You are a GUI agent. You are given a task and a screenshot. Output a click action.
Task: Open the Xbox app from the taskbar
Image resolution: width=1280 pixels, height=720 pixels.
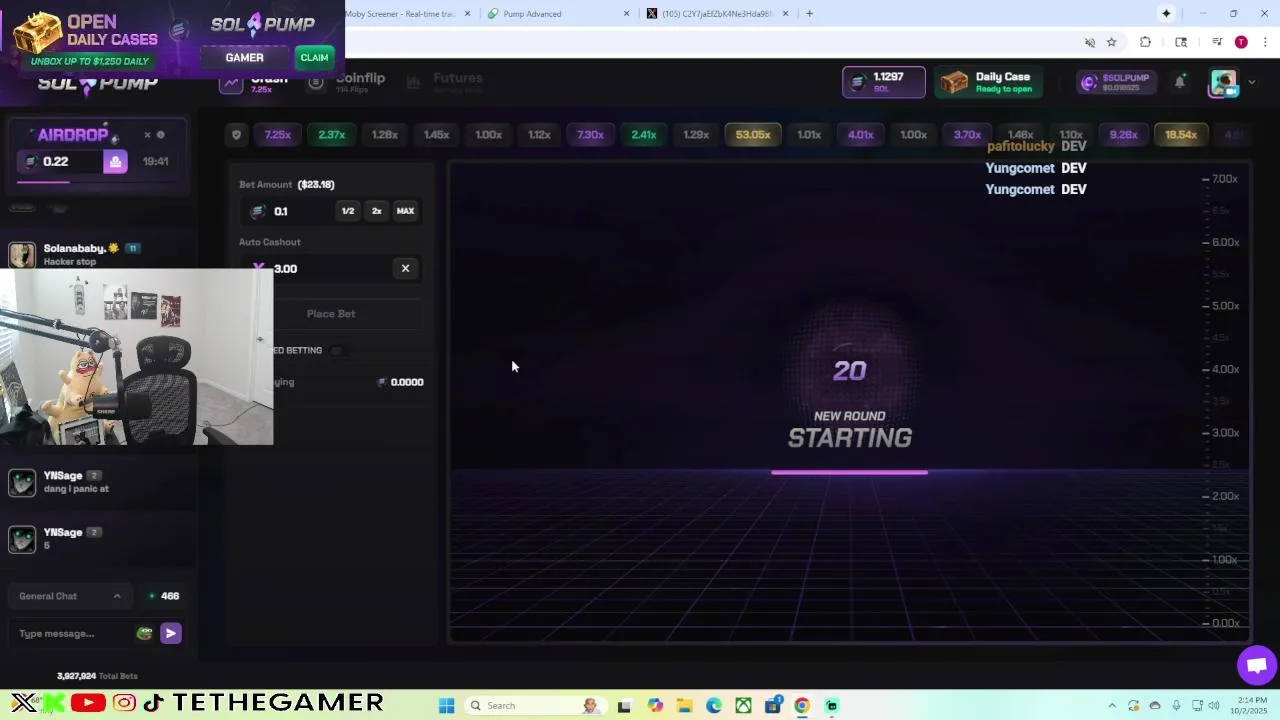pyautogui.click(x=743, y=706)
